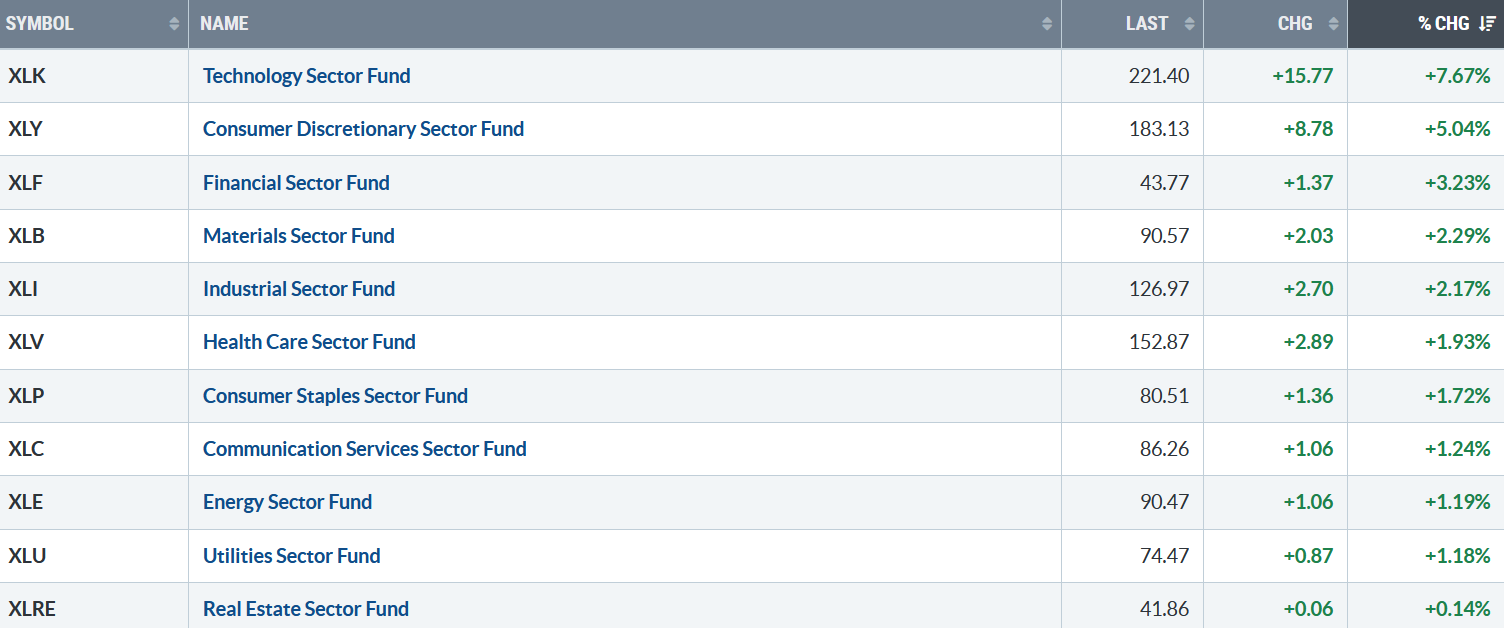
Task: Click the LAST column header label
Action: [1147, 24]
